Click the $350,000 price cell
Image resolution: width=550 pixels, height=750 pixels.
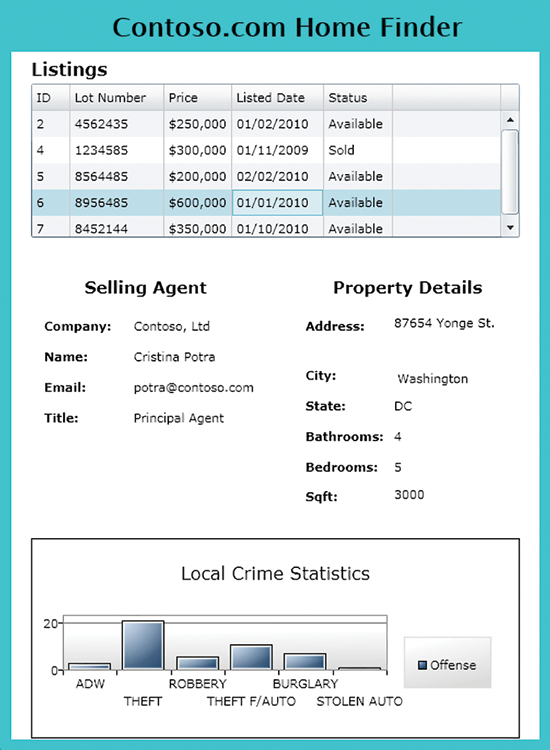click(x=198, y=227)
